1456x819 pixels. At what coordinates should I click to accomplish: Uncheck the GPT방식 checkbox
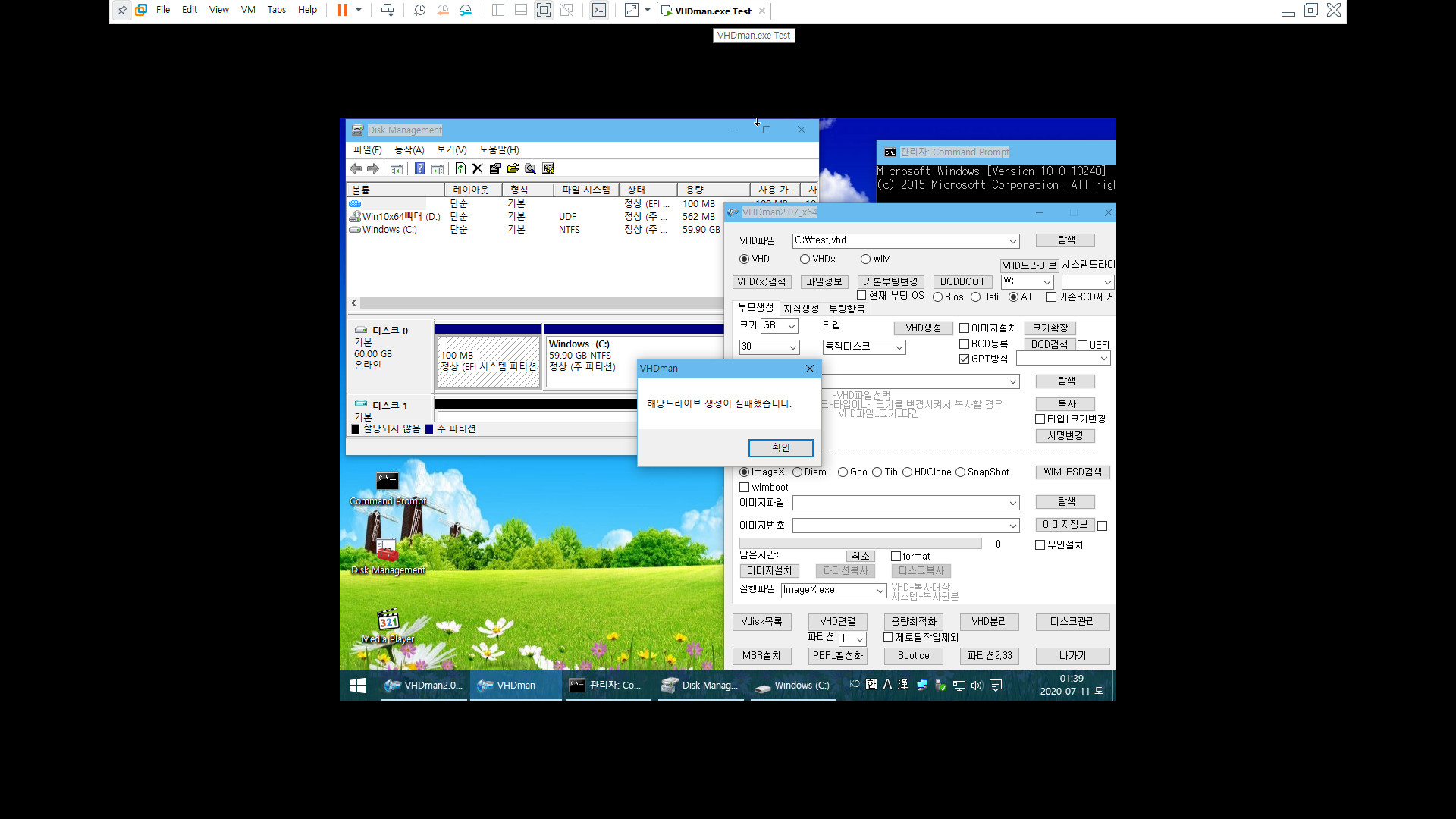pos(964,359)
